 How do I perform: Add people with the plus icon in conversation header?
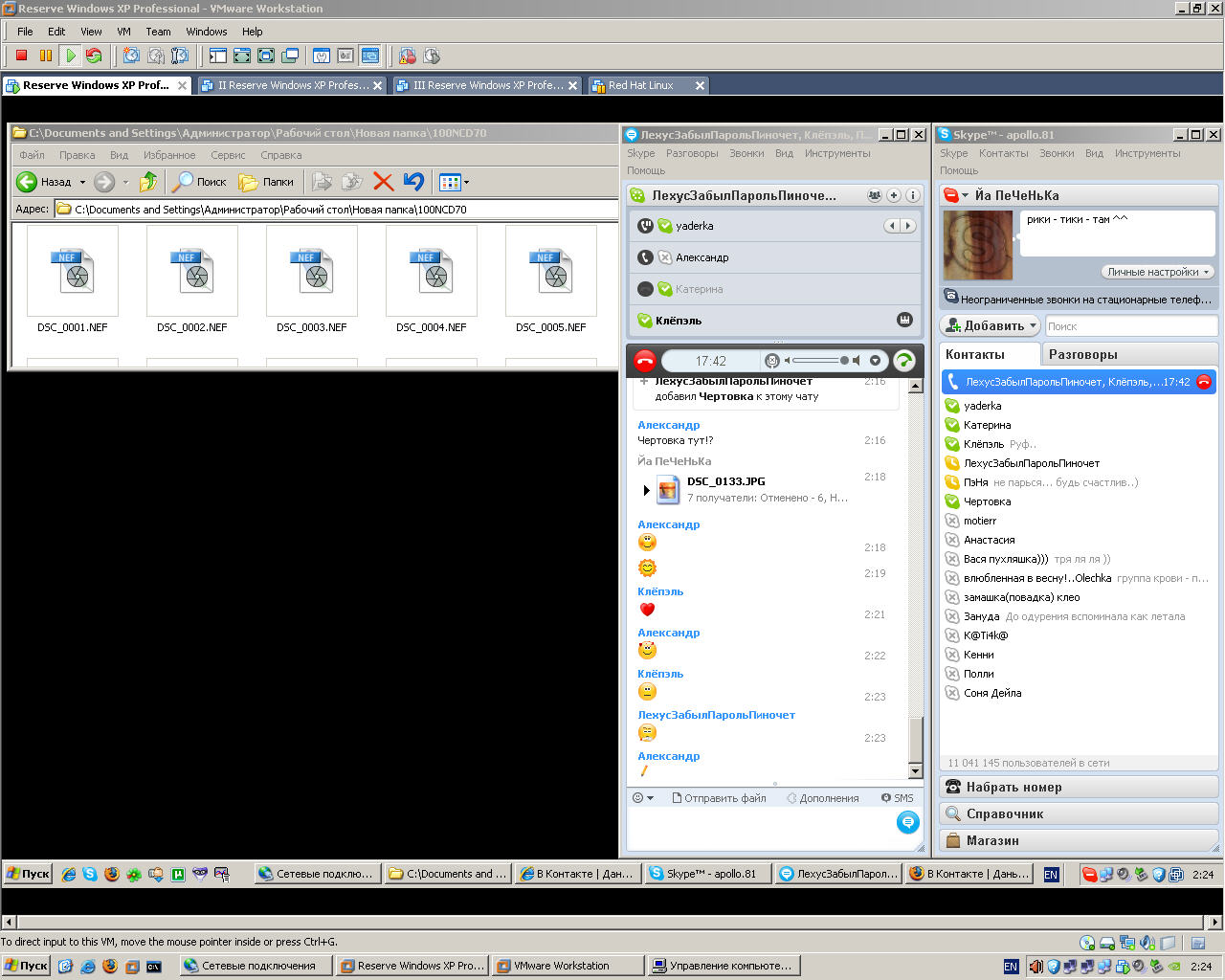click(x=894, y=195)
